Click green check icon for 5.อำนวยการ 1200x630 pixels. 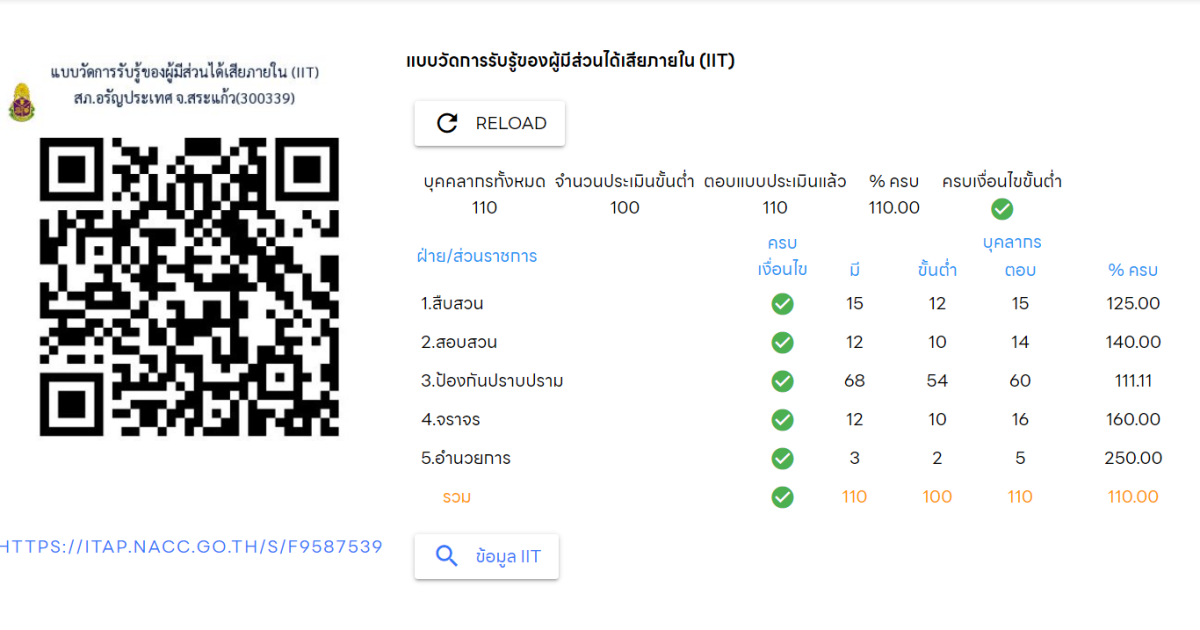click(x=783, y=459)
